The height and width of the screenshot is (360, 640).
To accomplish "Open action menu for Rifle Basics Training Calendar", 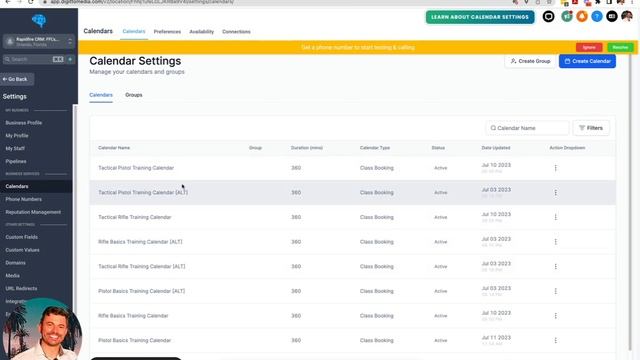I will pyautogui.click(x=556, y=316).
